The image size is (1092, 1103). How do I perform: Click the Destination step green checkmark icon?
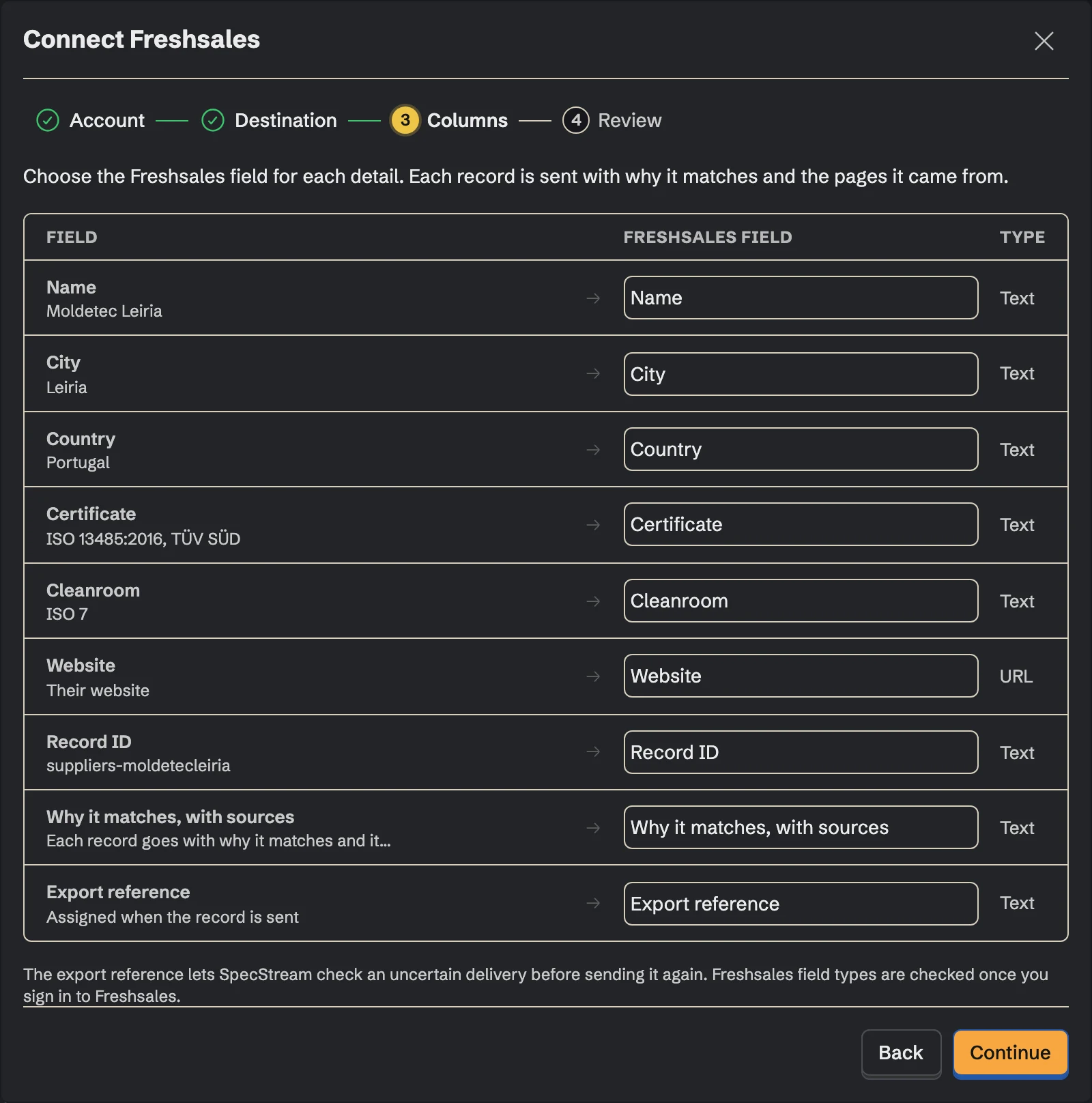[213, 120]
